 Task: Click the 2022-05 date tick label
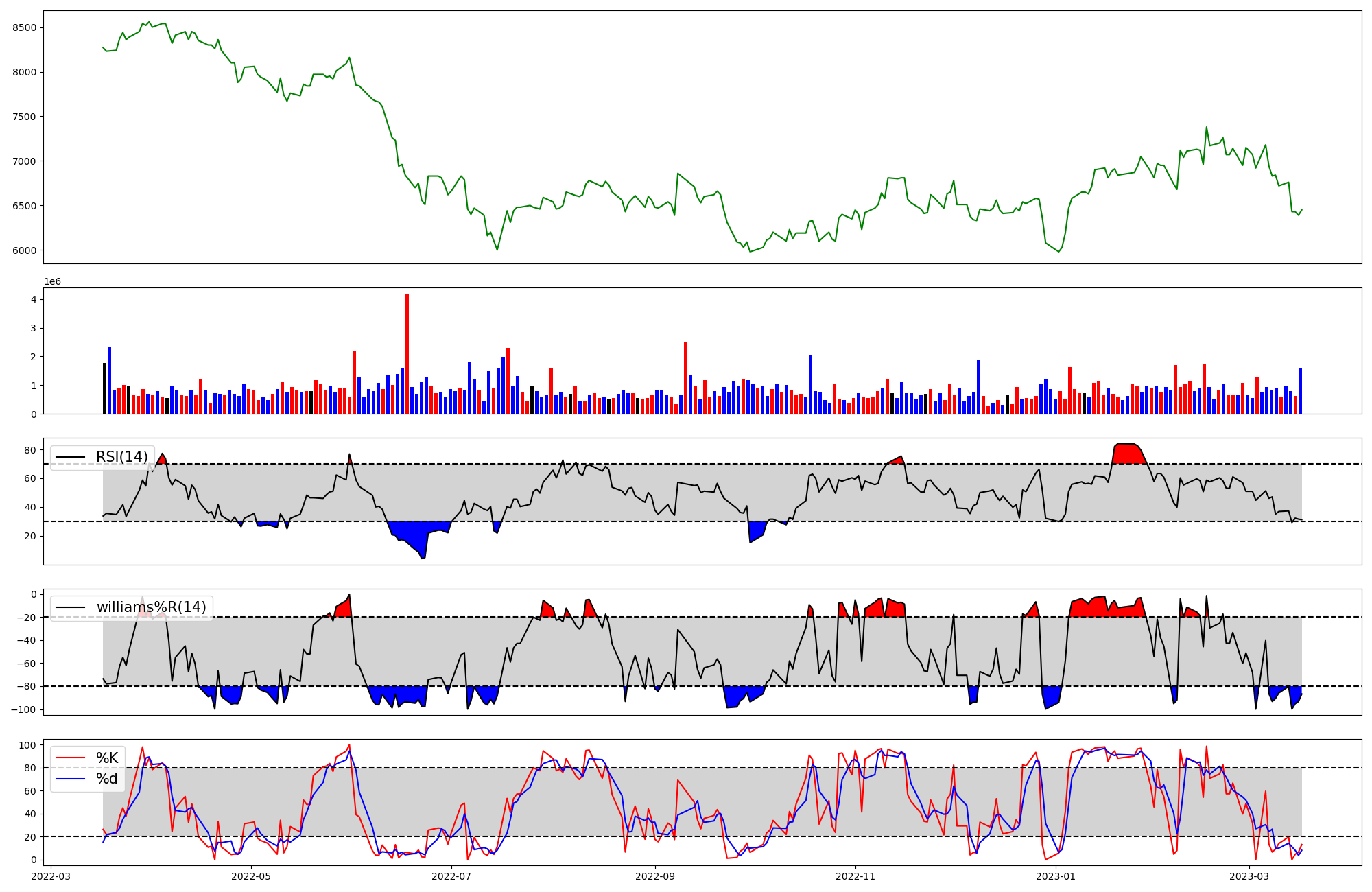click(252, 876)
